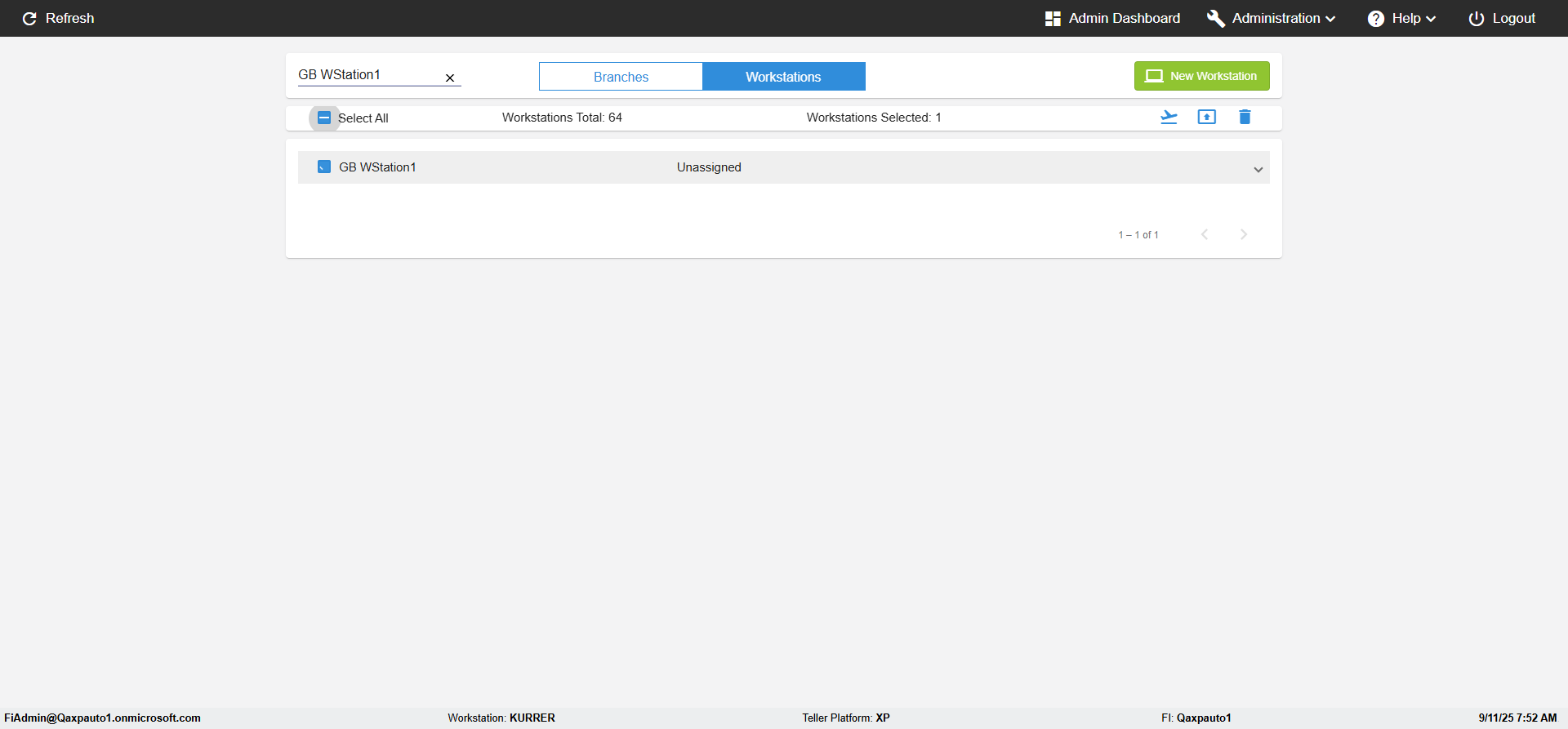Click Teller Platform: XP status entry
This screenshot has width=1568, height=729.
846,718
